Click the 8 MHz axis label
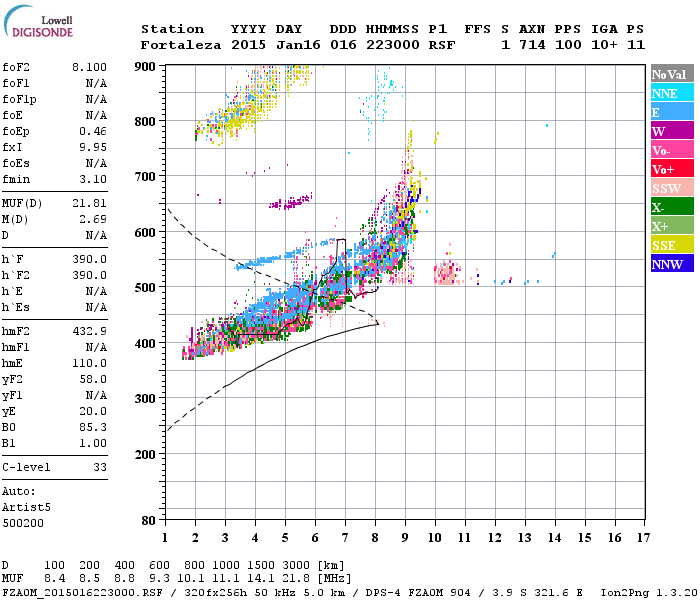The height and width of the screenshot is (600, 700). click(375, 538)
